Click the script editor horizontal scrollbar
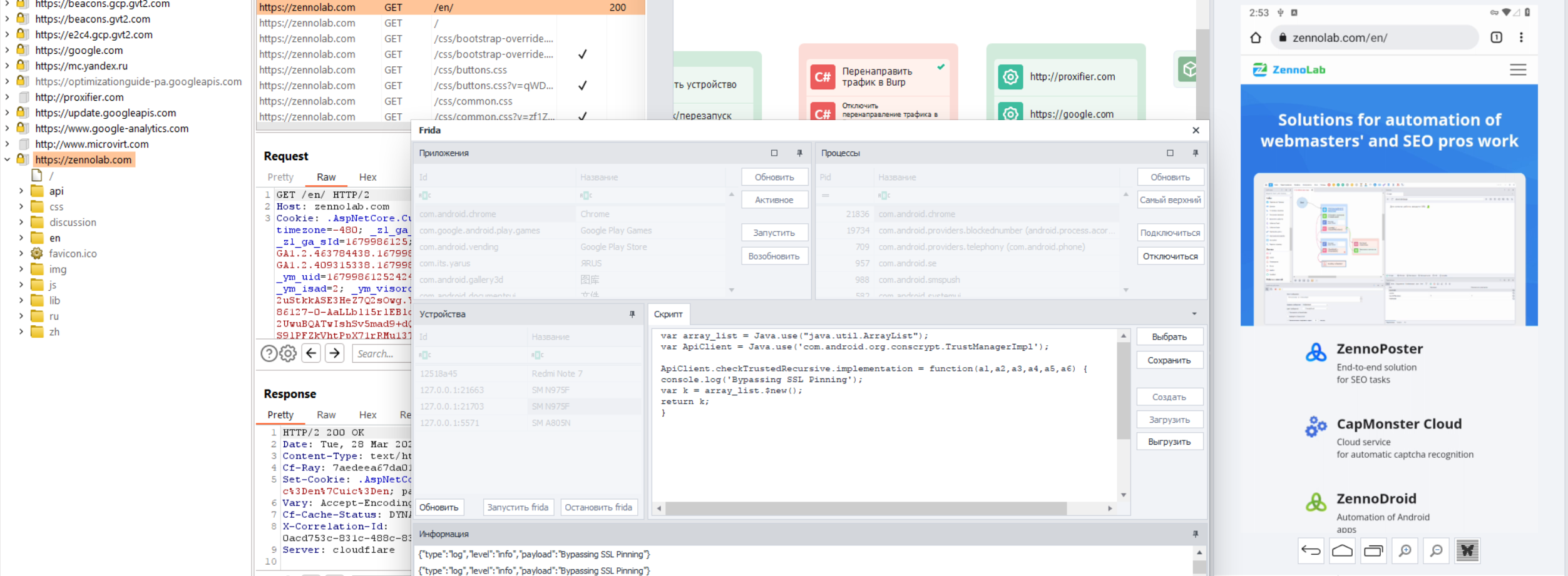This screenshot has width=1568, height=576. (865, 508)
